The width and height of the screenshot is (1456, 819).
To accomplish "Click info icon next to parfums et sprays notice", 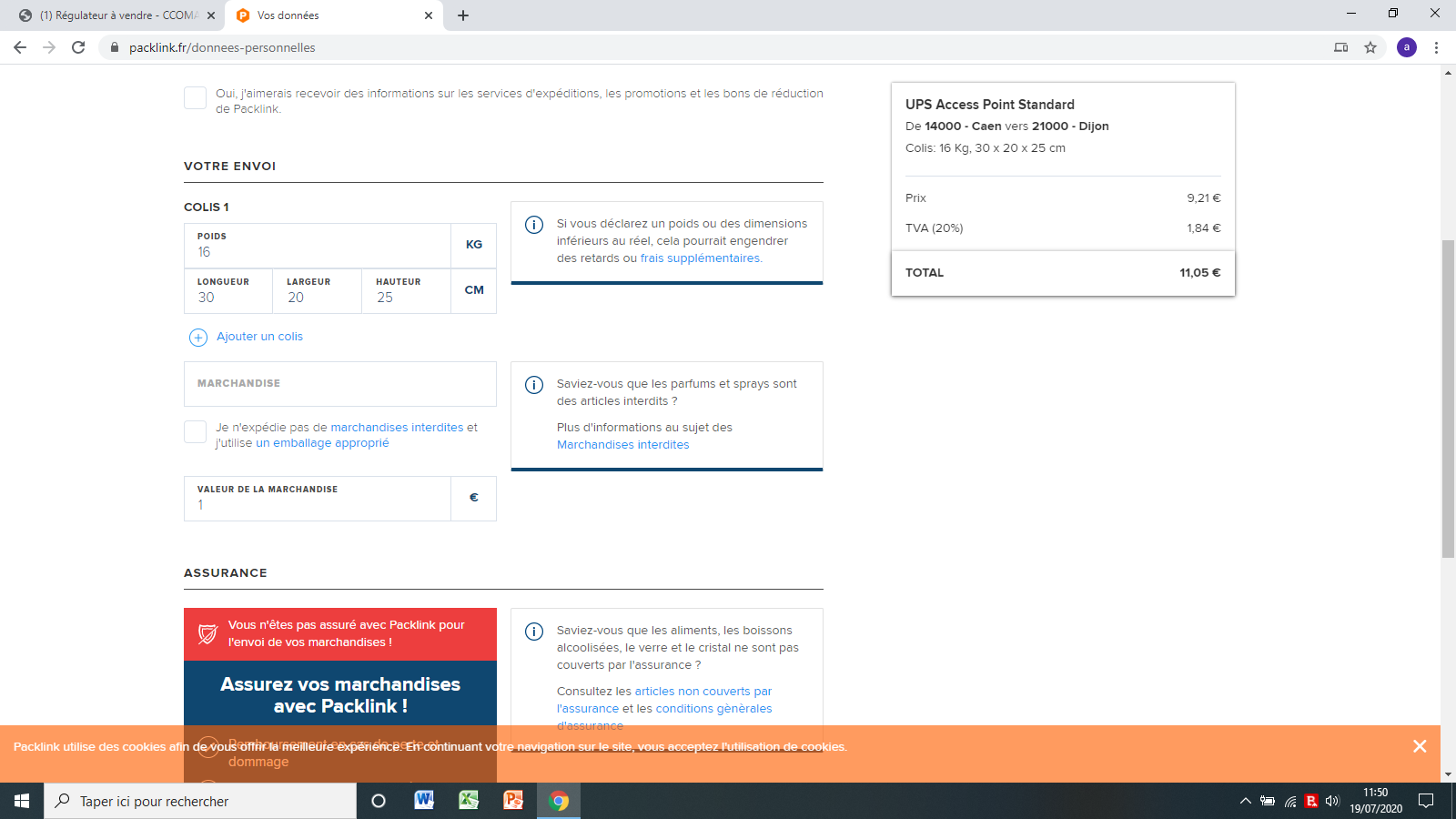I will click(x=534, y=385).
